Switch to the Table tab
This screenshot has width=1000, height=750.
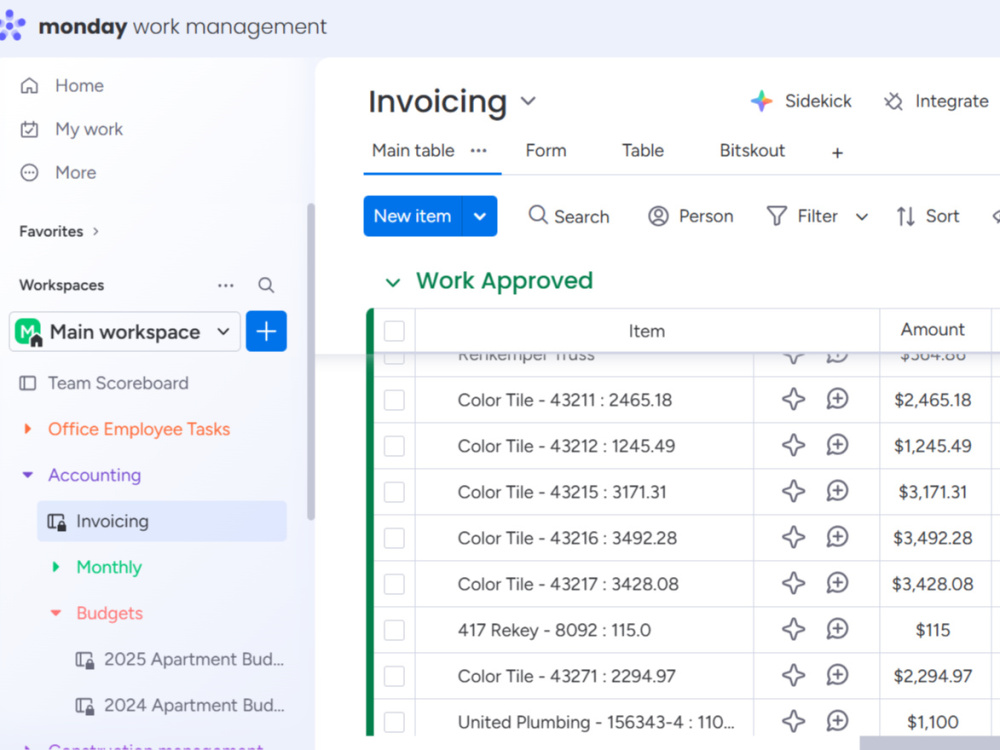643,151
